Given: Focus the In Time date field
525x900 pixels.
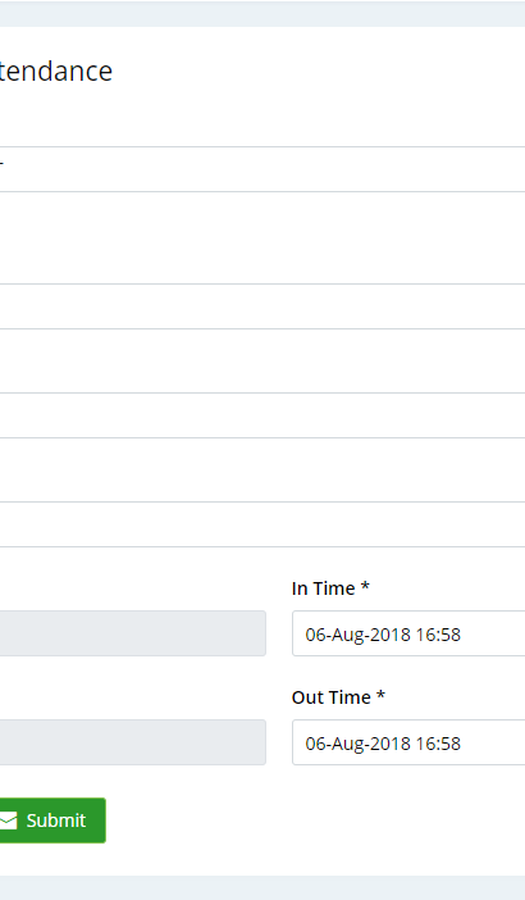Looking at the screenshot, I should [409, 634].
